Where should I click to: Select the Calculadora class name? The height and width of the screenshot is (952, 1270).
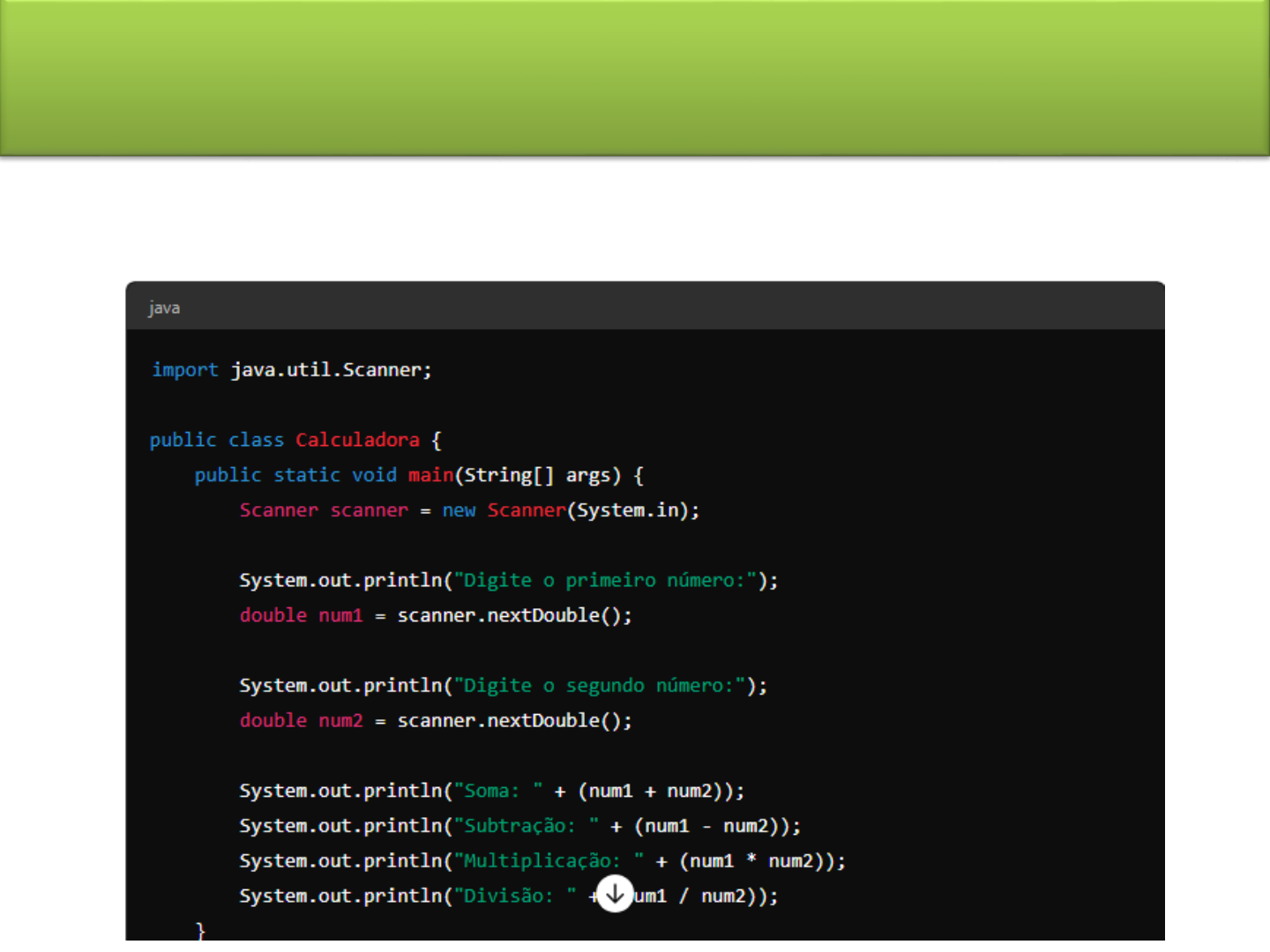click(x=357, y=440)
